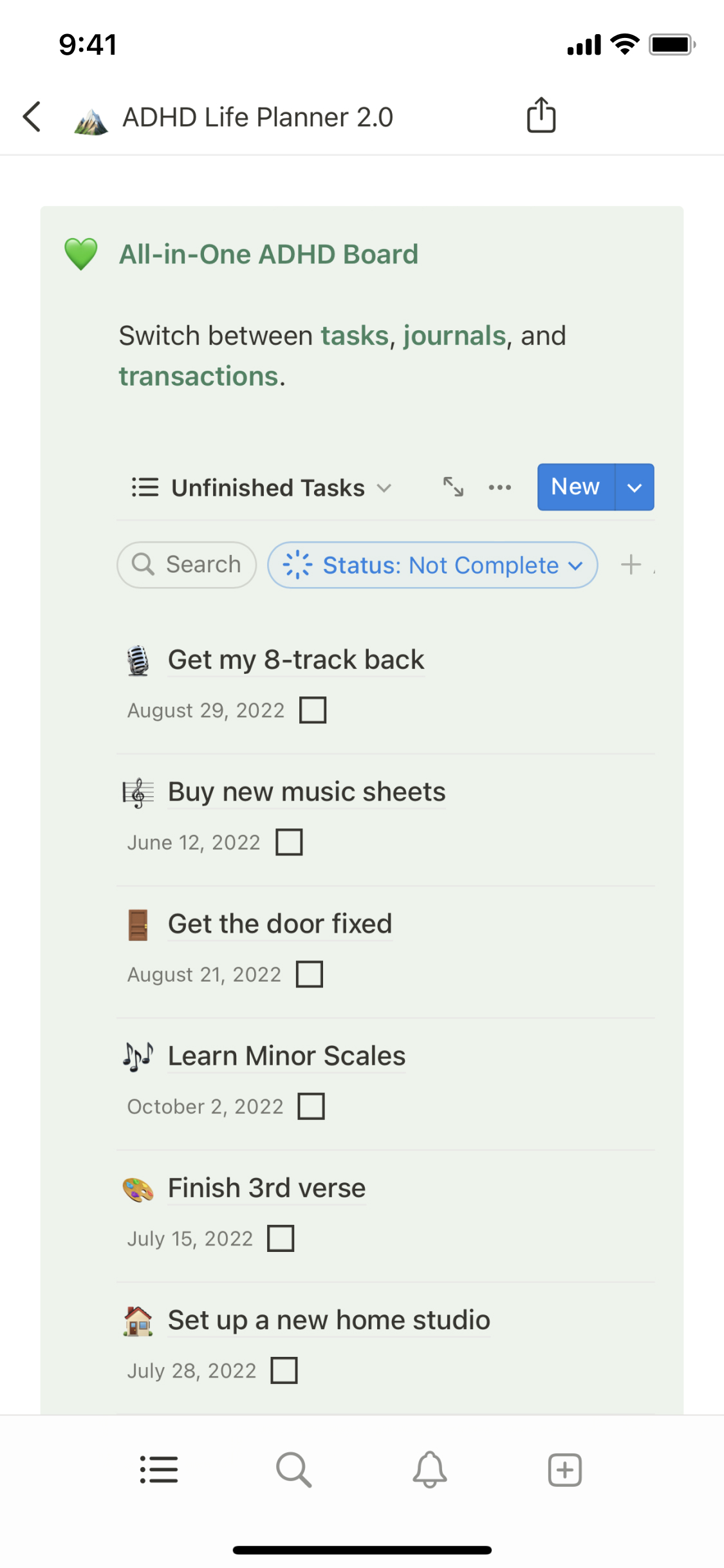
Task: Expand the arrow beside New button
Action: click(x=635, y=487)
